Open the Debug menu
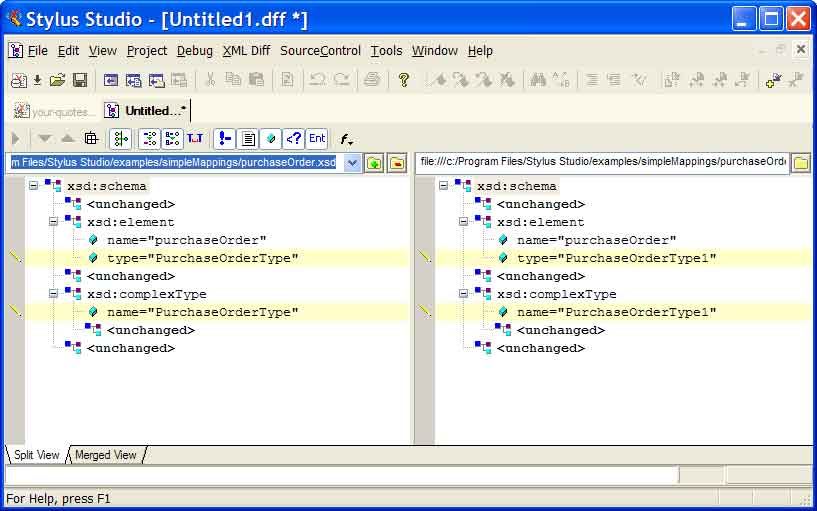817x511 pixels. 195,51
